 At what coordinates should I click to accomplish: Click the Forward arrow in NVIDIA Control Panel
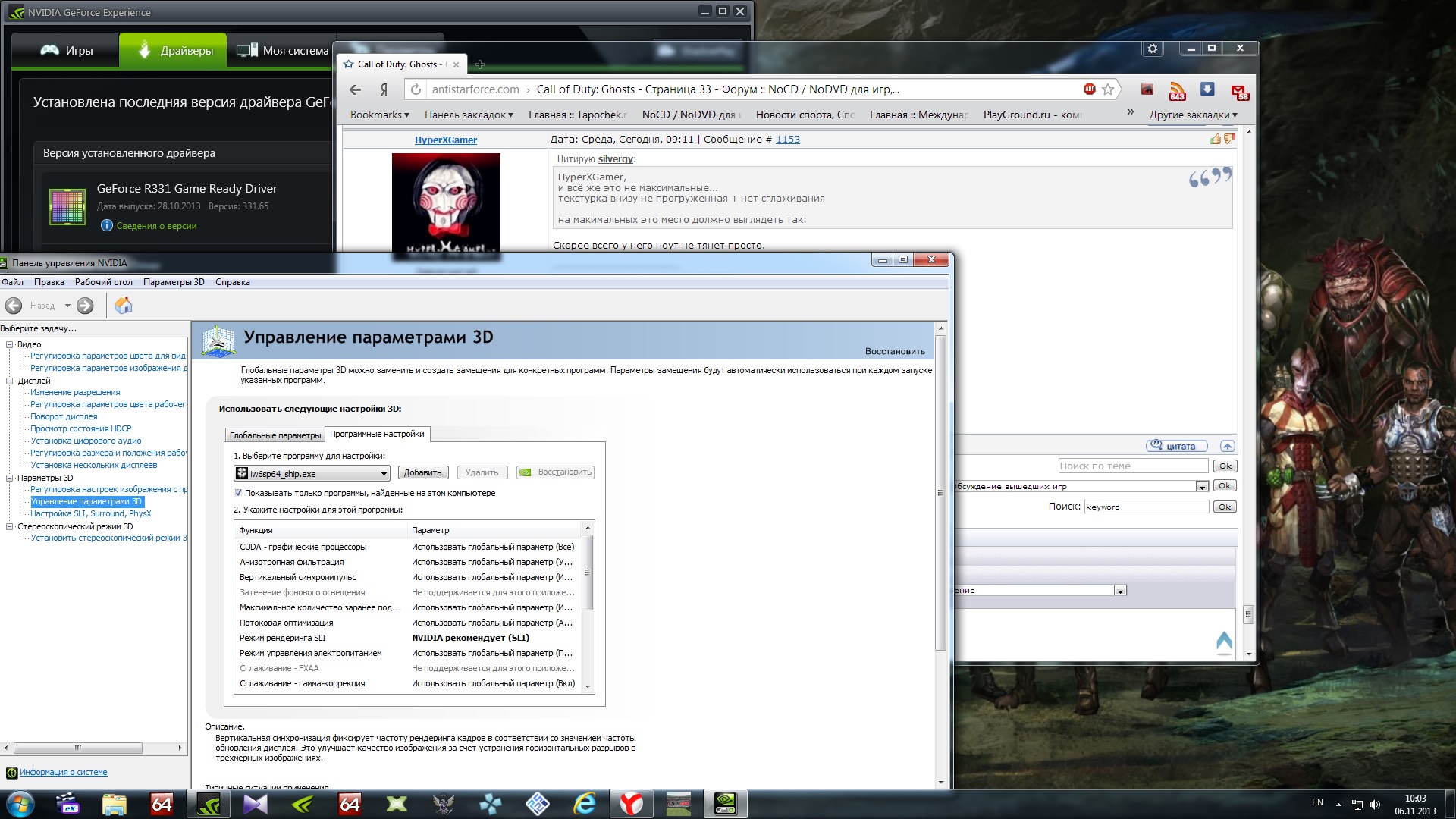(85, 306)
